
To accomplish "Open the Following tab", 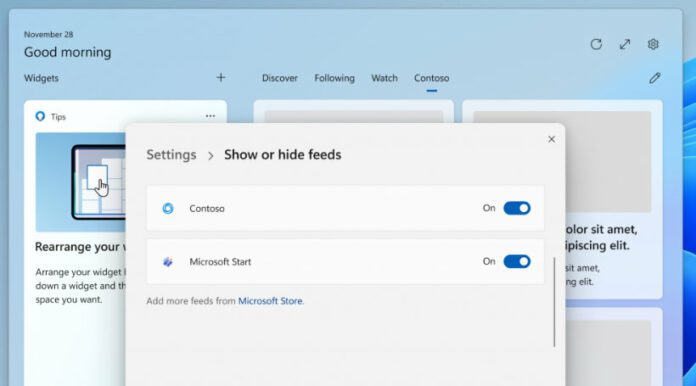I will 335,78.
